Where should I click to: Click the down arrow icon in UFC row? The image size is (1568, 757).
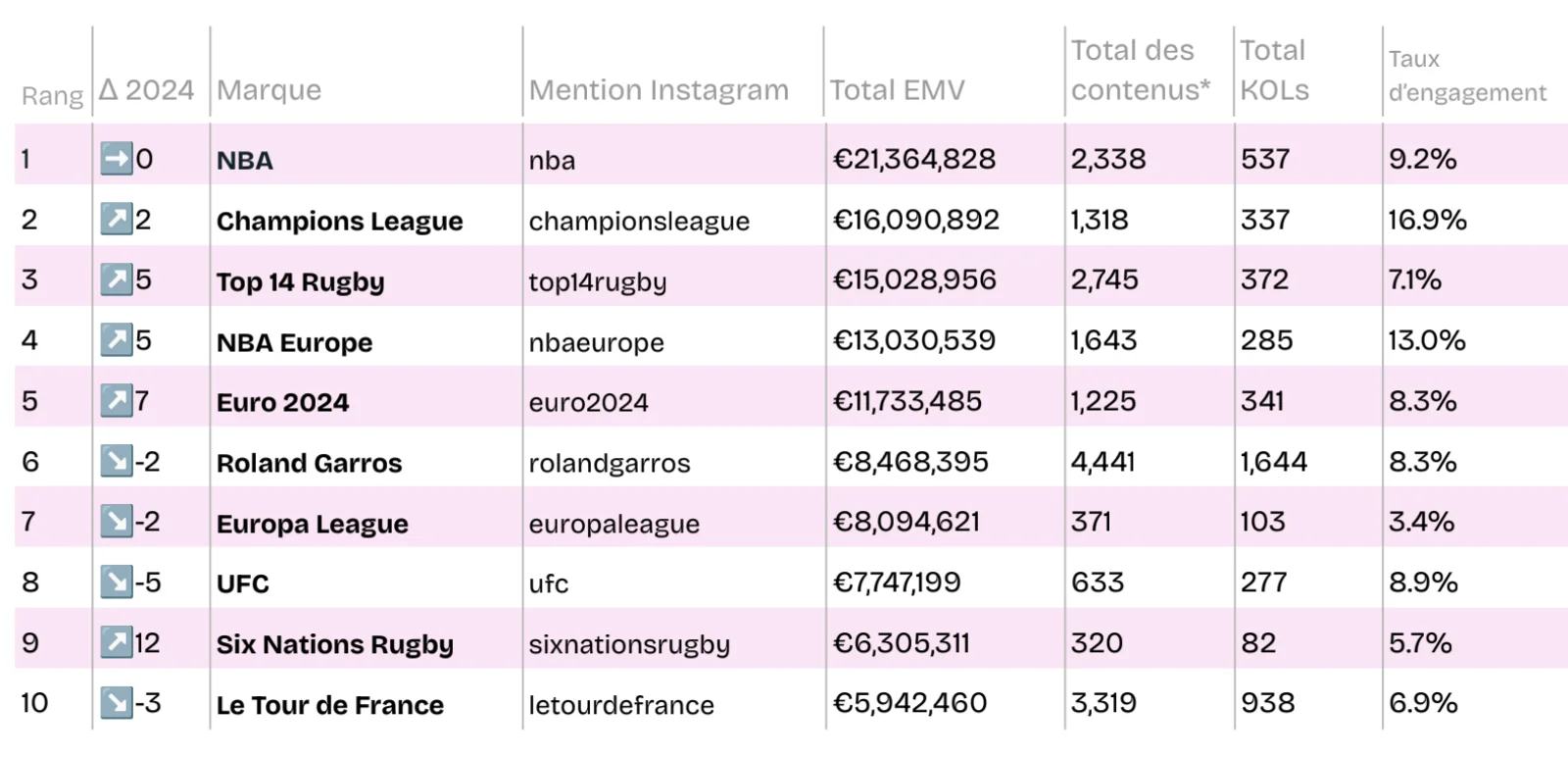tap(117, 582)
